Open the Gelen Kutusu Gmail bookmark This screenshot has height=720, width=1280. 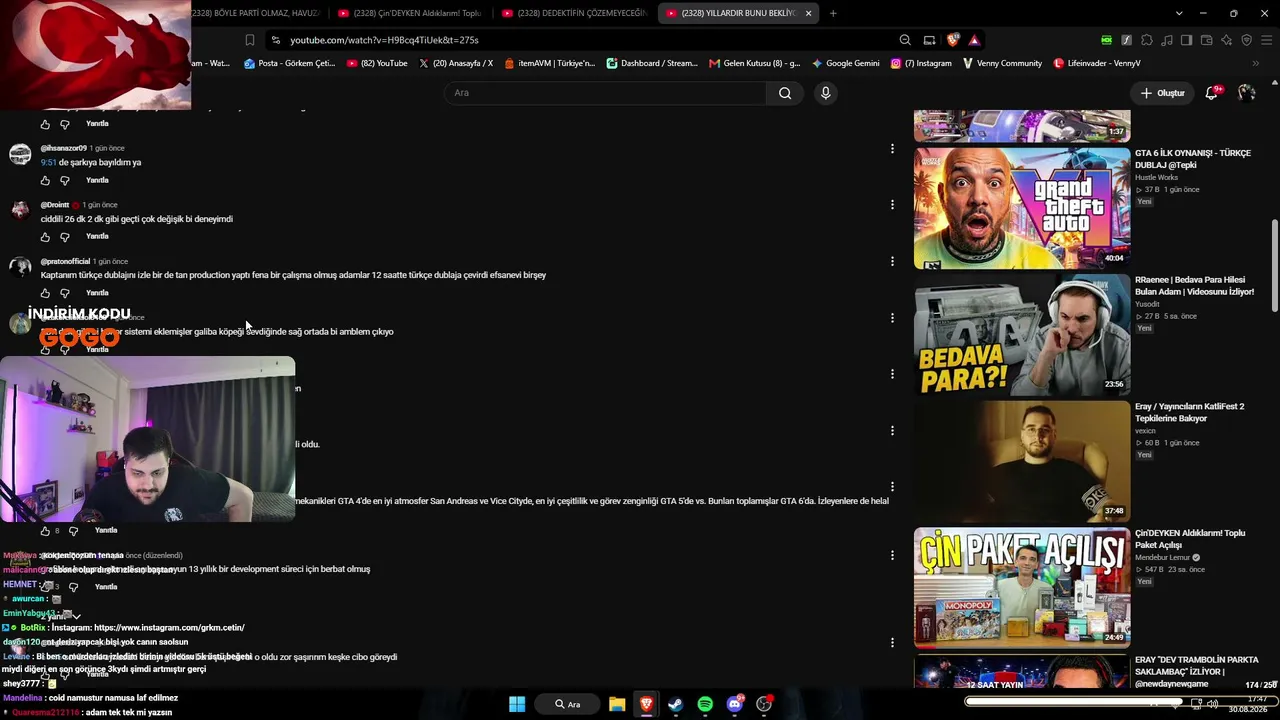point(755,63)
